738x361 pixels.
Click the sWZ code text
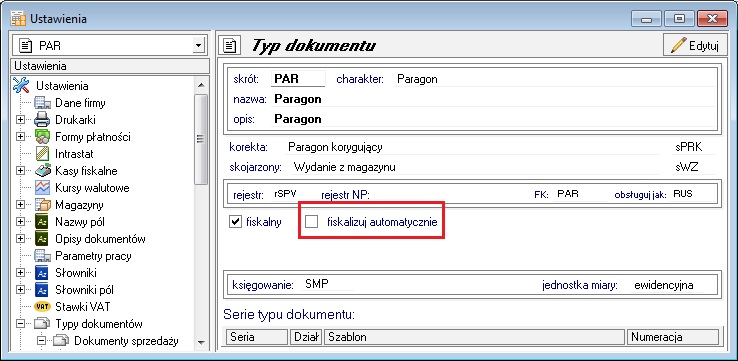point(686,167)
